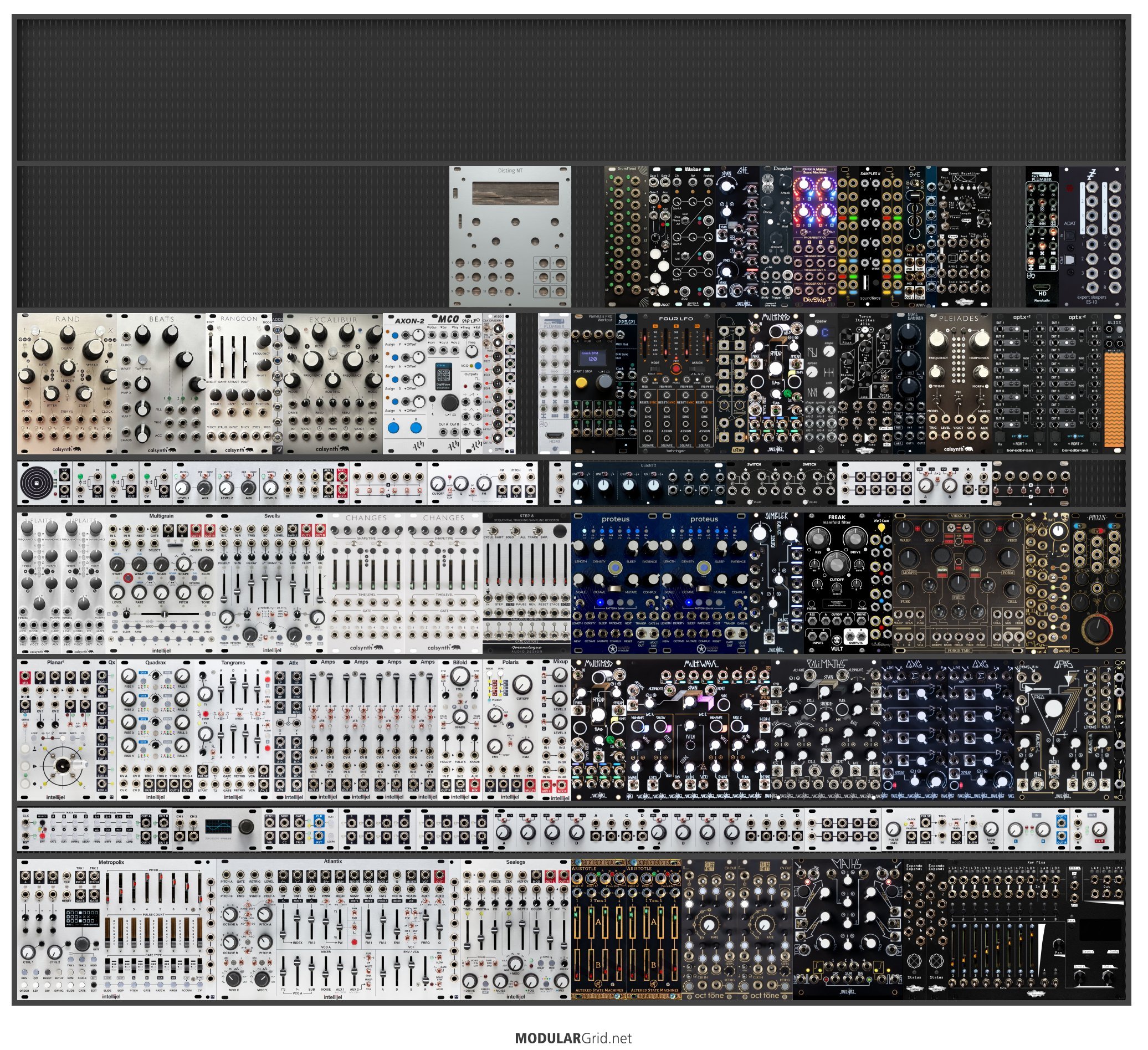Select the RANGOON module
Screen dimensions: 1148x1050
tap(239, 383)
